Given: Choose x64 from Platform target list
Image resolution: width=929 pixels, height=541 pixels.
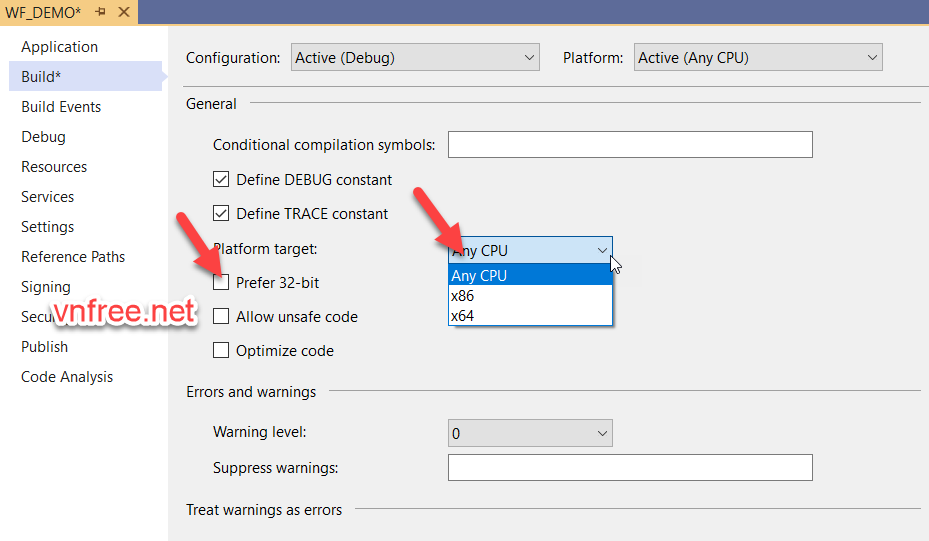Looking at the screenshot, I should click(463, 316).
